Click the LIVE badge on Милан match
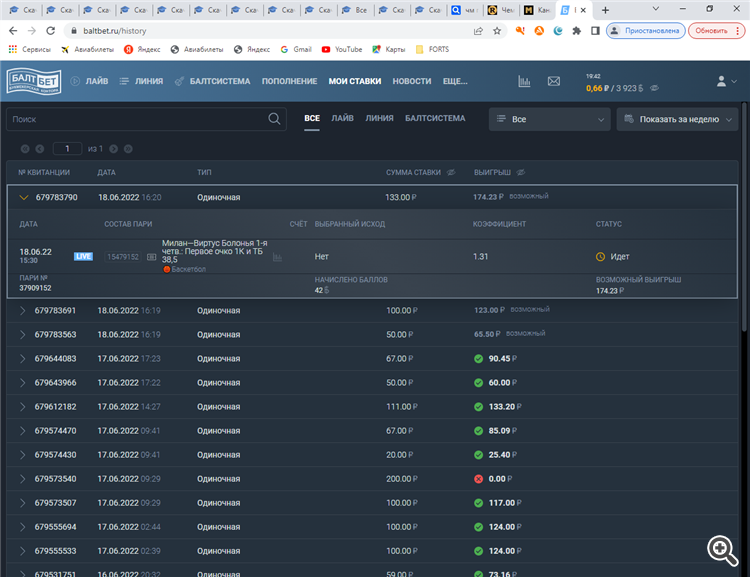Image resolution: width=750 pixels, height=577 pixels. click(83, 256)
